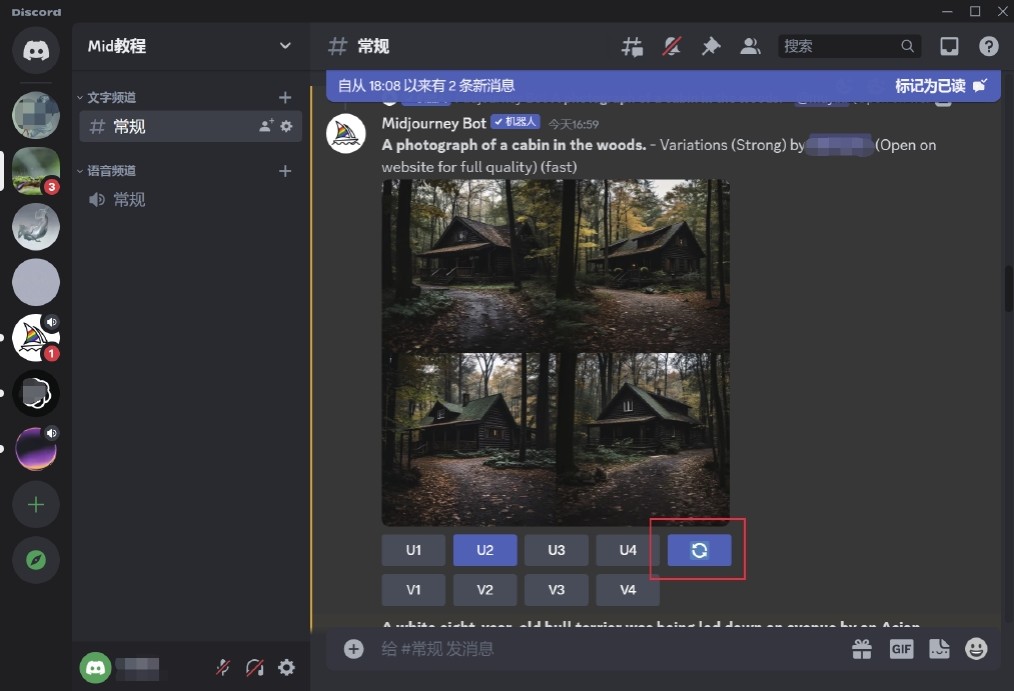
Task: Click 标记为已读 to mark as read
Action: 941,85
